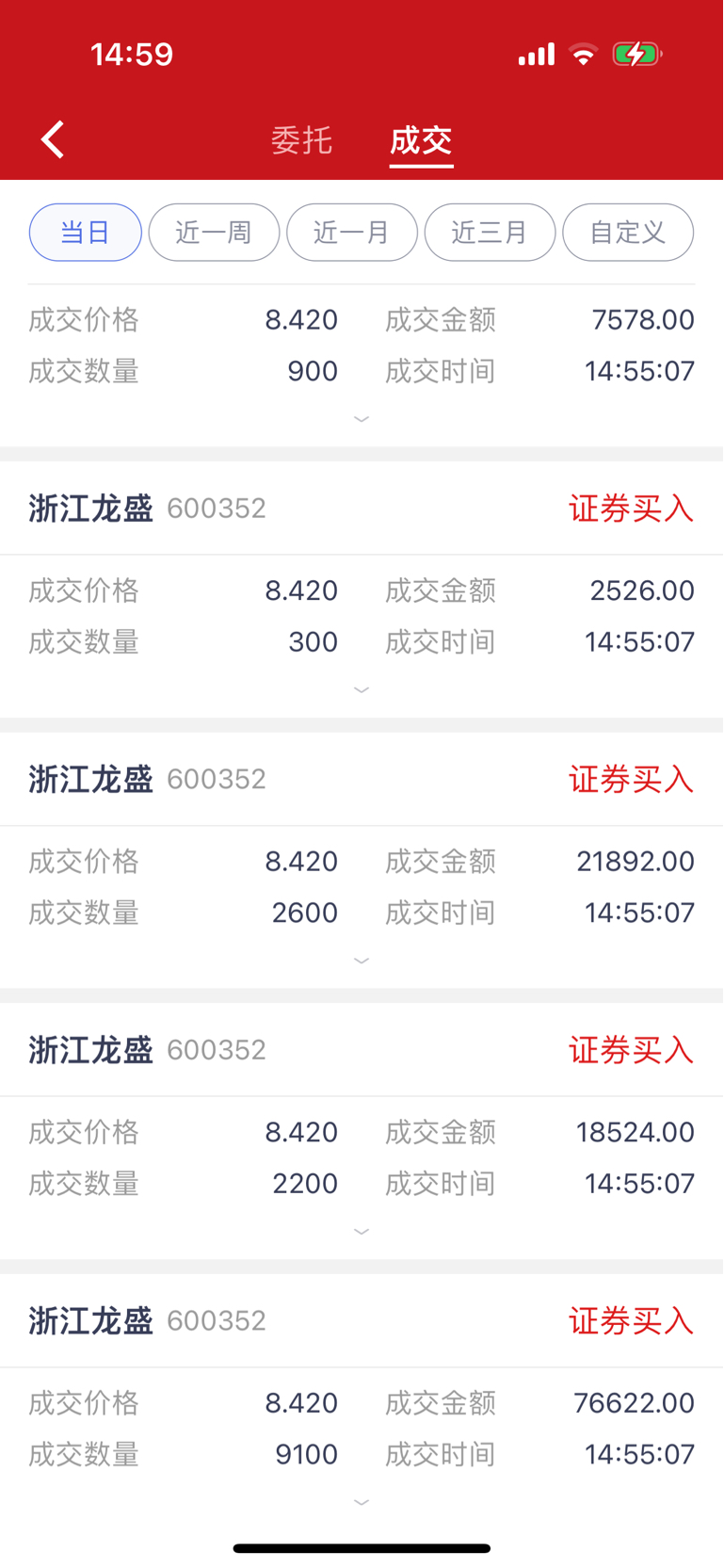Tap the back arrow icon
Image resolution: width=724 pixels, height=1568 pixels.
53,140
